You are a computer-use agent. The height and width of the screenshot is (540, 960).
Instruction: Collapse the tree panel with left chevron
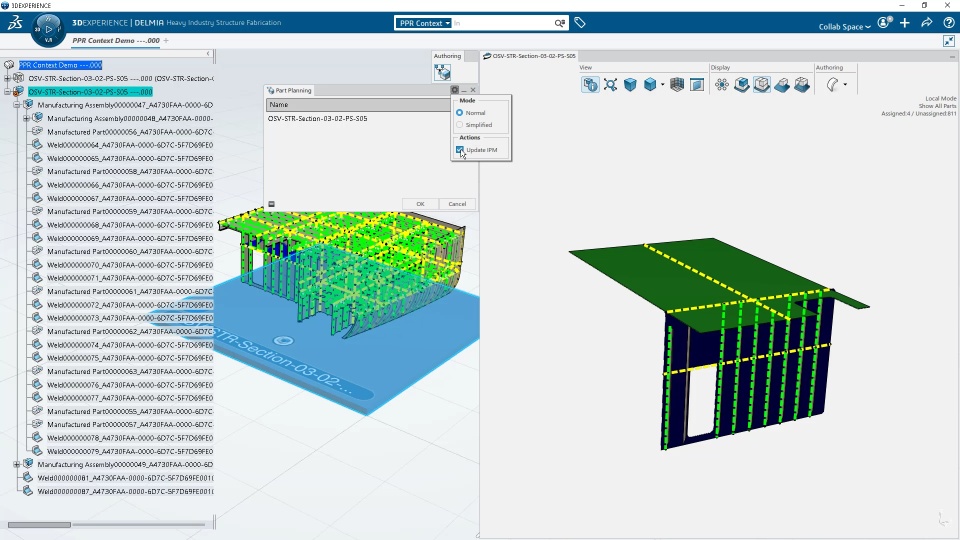[x=208, y=54]
